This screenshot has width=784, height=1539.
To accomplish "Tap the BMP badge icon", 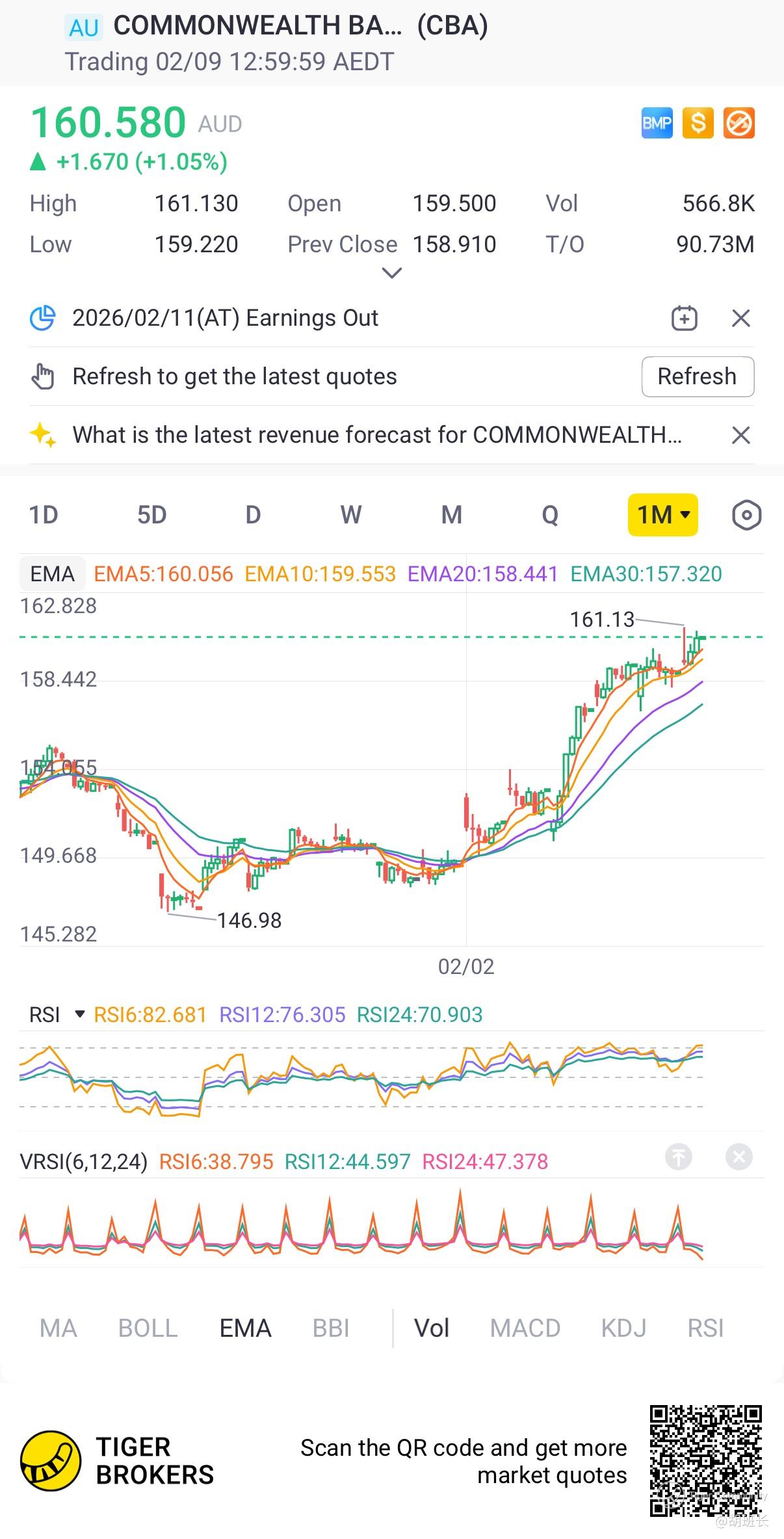I will [x=657, y=123].
